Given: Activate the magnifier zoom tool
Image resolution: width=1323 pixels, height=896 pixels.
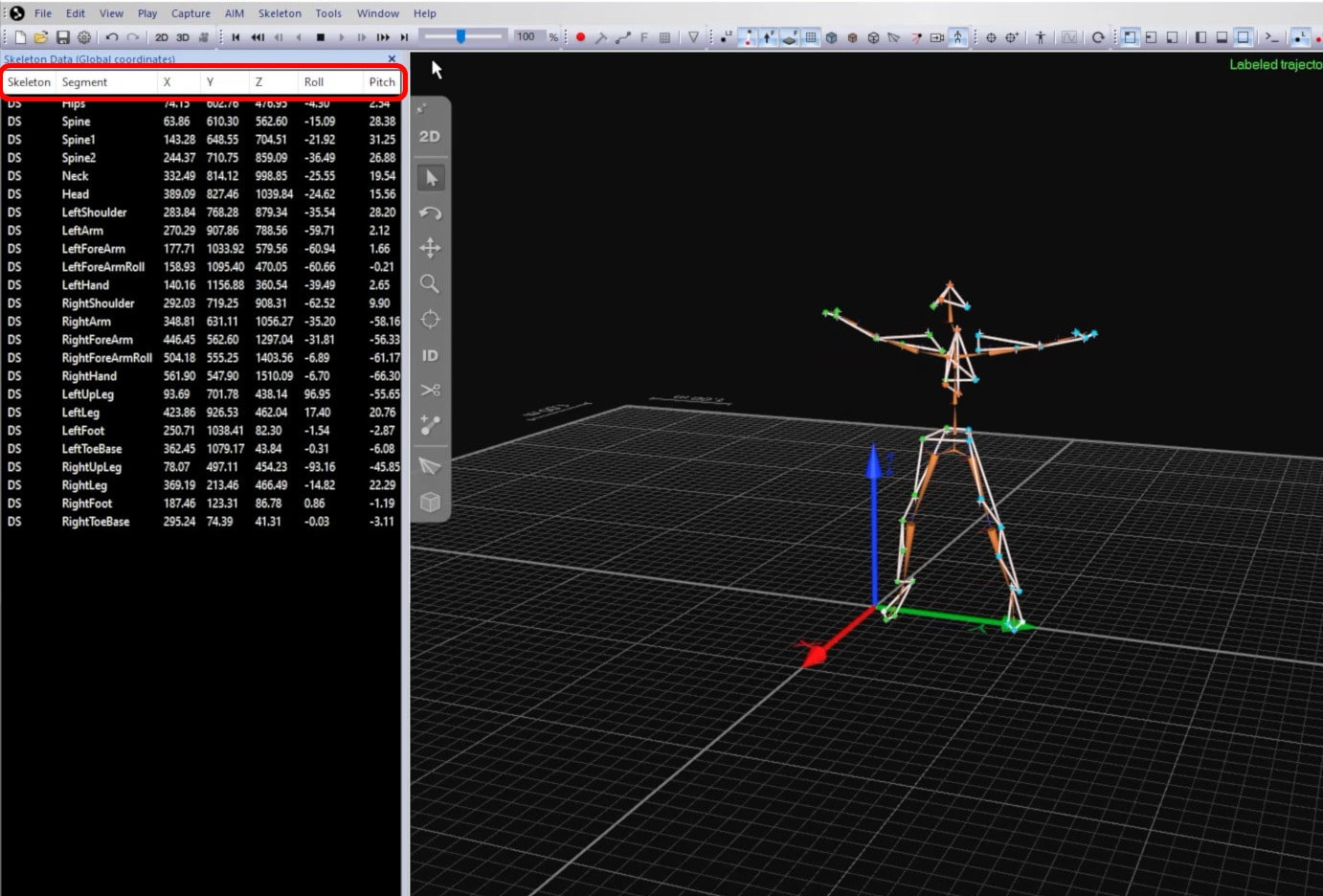Looking at the screenshot, I should tap(430, 283).
